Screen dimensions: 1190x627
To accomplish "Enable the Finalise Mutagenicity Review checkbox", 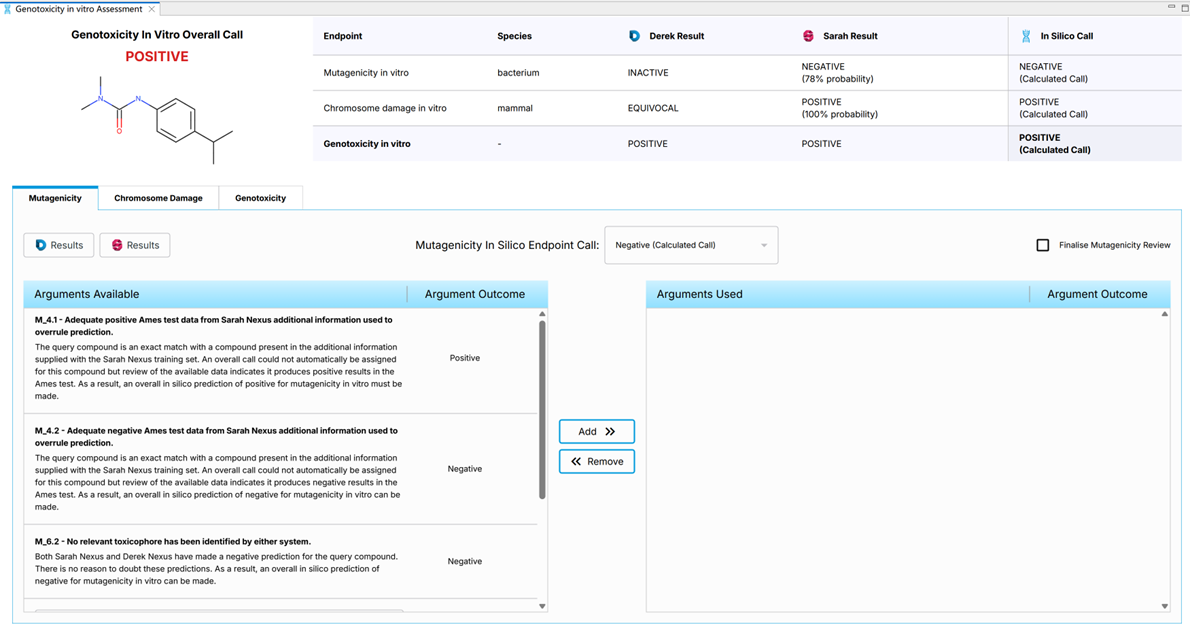I will pos(1043,245).
